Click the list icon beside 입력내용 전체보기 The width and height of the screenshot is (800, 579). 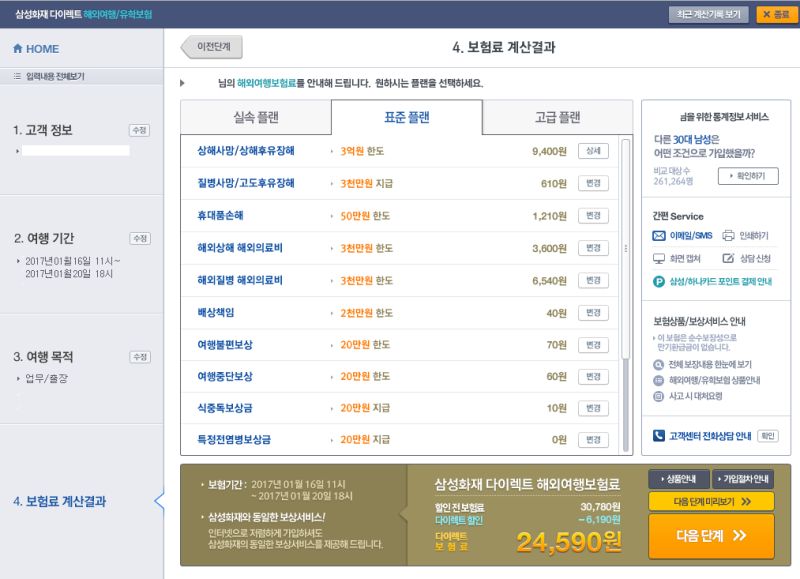point(17,77)
